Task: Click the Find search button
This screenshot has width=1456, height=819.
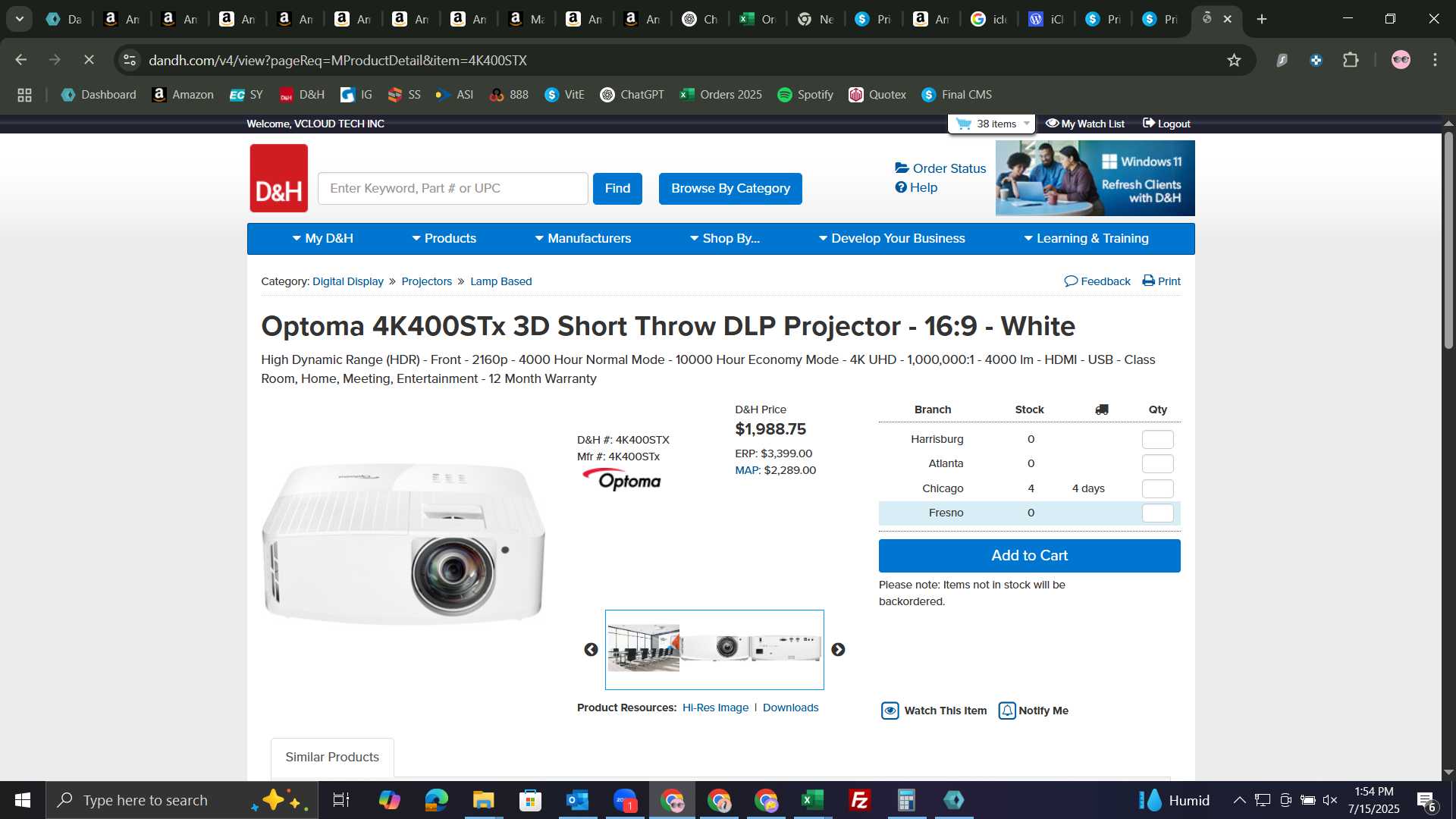Action: (617, 188)
